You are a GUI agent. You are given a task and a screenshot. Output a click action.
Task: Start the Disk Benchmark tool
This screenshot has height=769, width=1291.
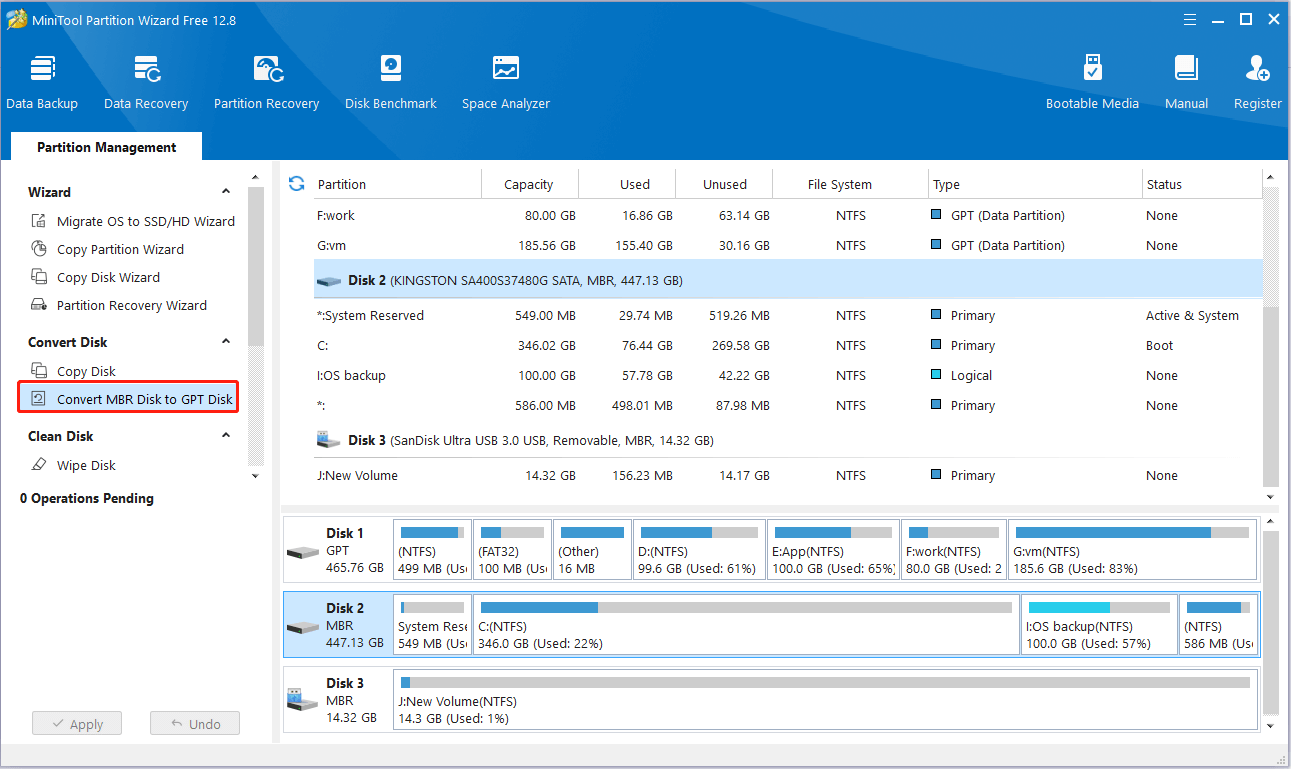(391, 82)
